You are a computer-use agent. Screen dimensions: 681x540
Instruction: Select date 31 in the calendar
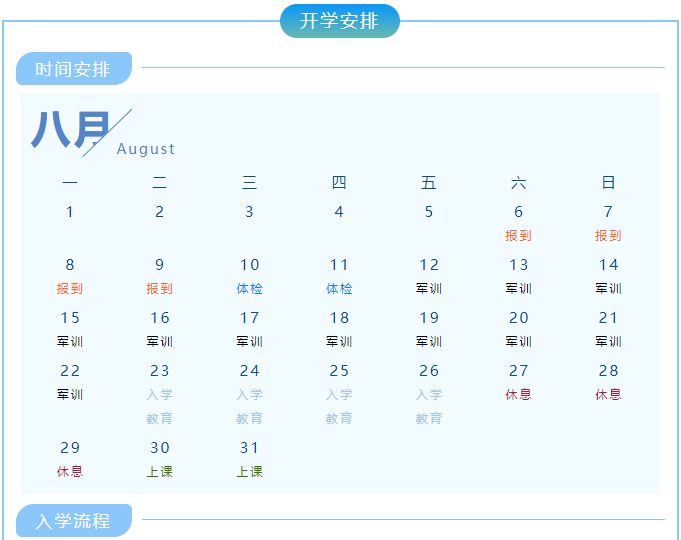[x=249, y=447]
